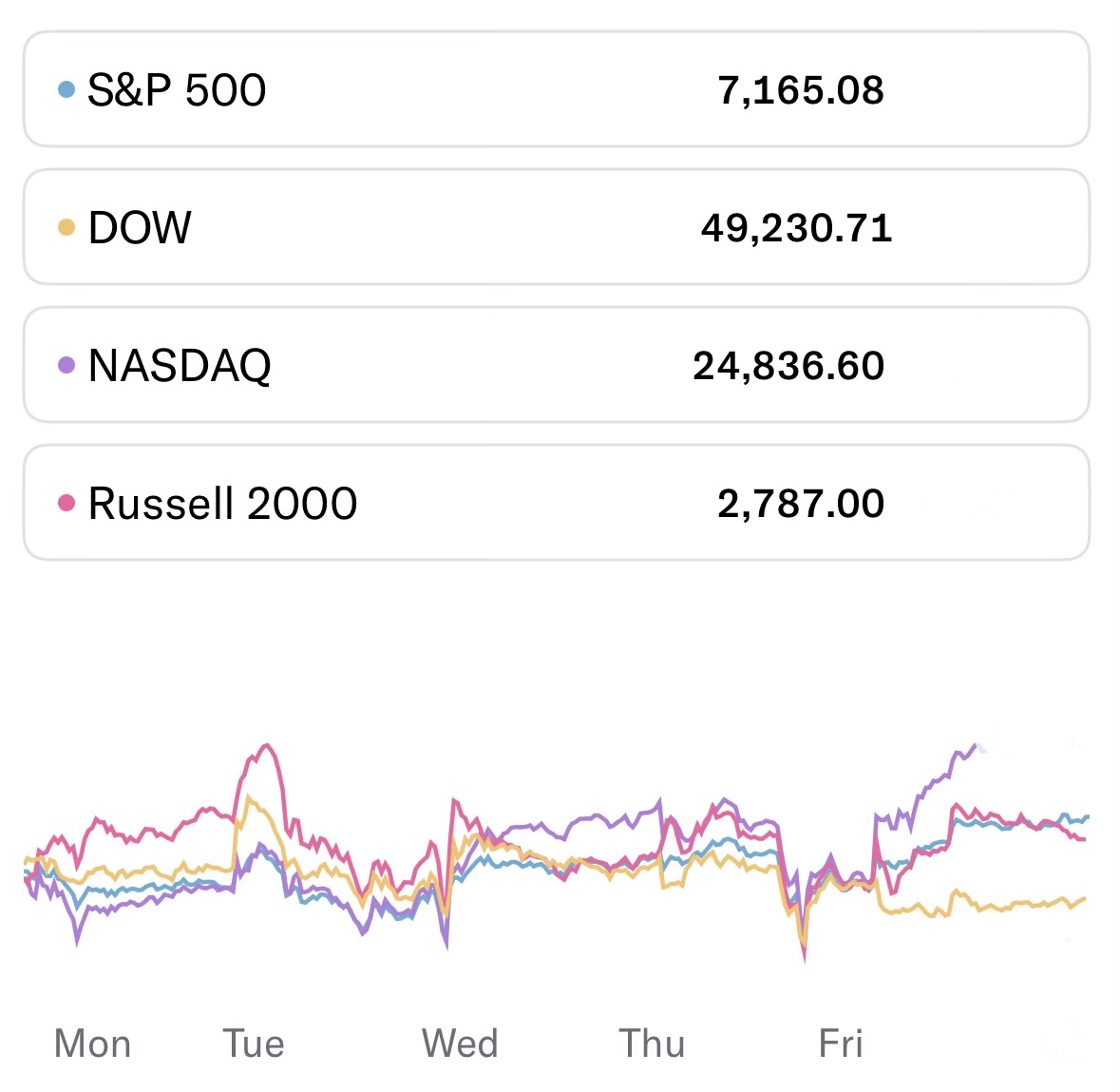Click the NASDAQ purple dot indicator
The height and width of the screenshot is (1092, 1120).
[66, 365]
